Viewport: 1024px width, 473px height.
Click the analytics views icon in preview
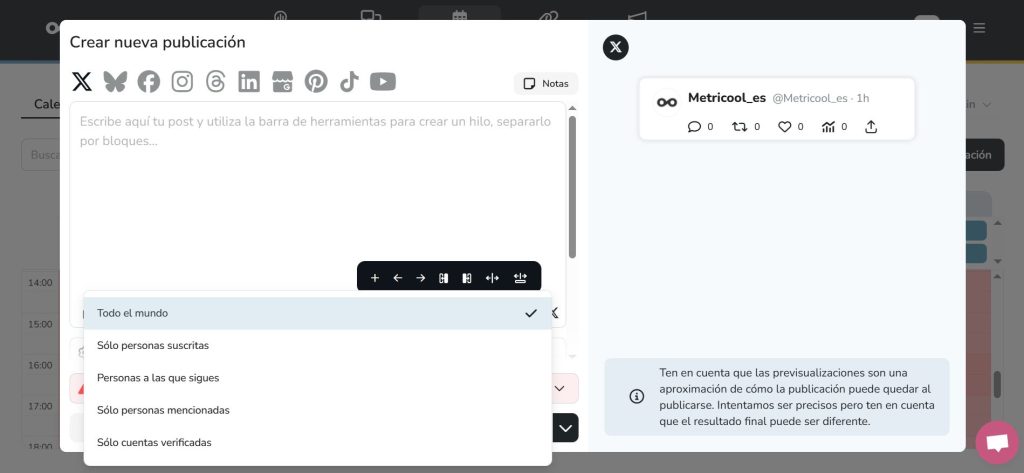(828, 127)
